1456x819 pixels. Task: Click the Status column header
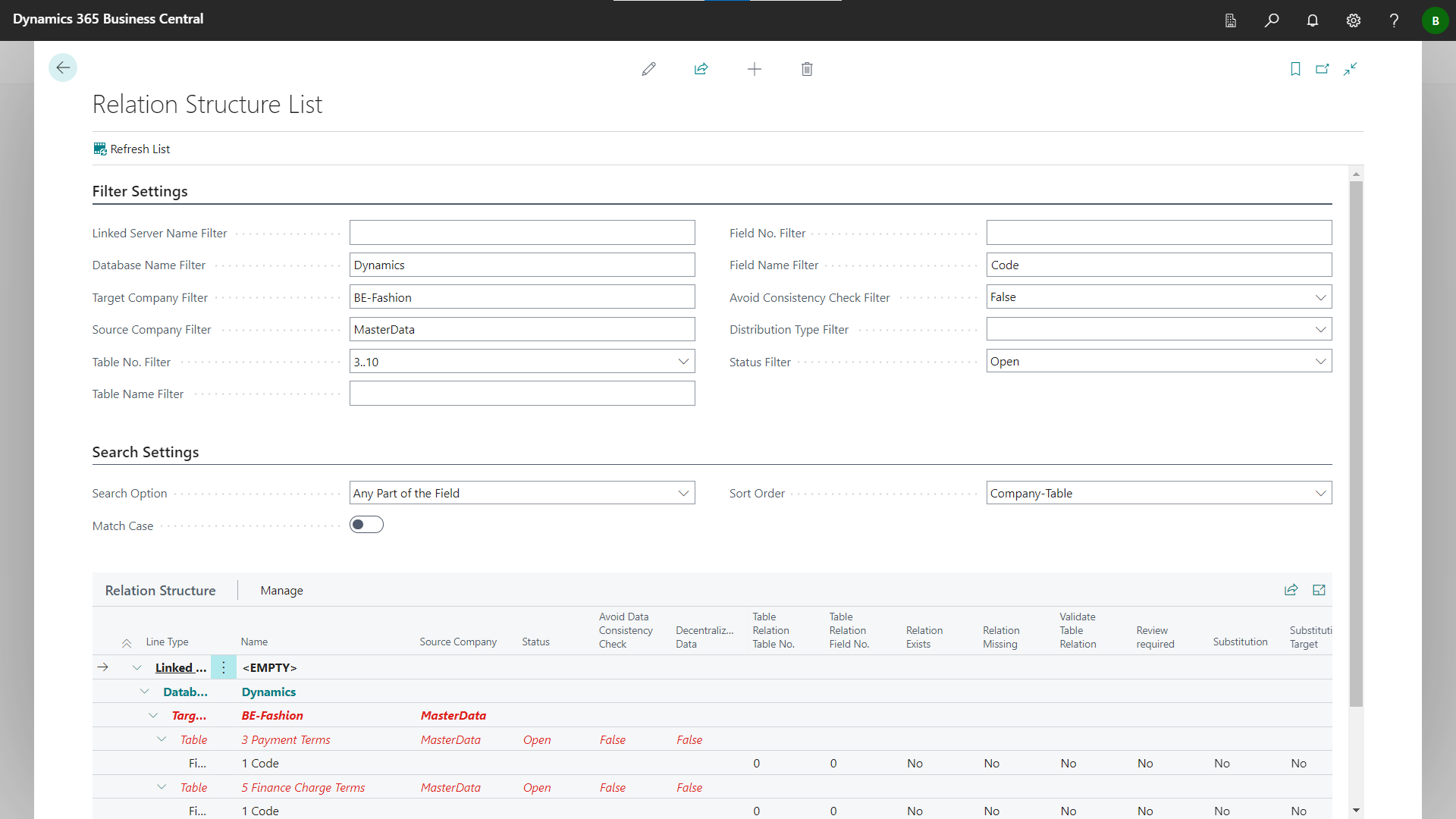[535, 642]
